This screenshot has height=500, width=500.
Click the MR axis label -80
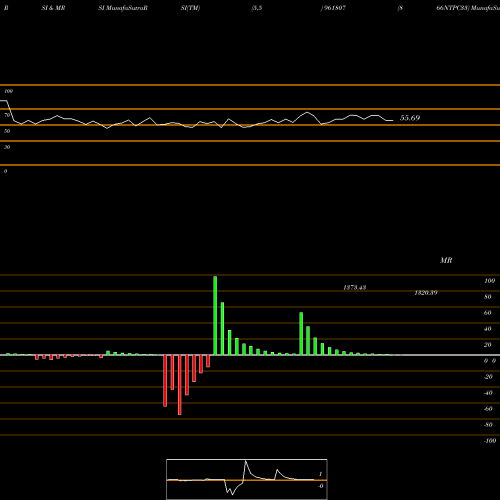488,425
